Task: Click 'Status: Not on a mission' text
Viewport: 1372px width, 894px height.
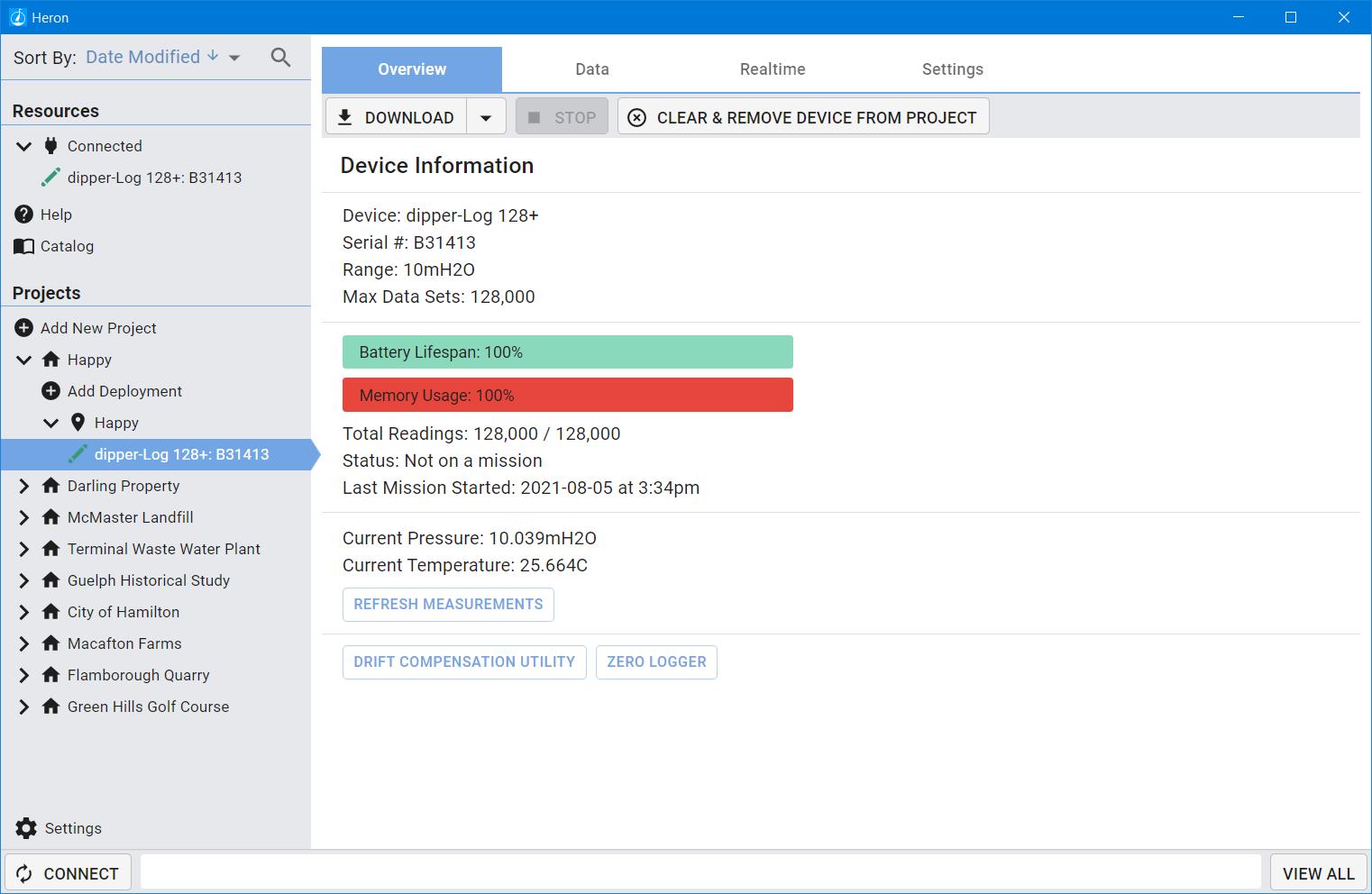Action: 443,461
